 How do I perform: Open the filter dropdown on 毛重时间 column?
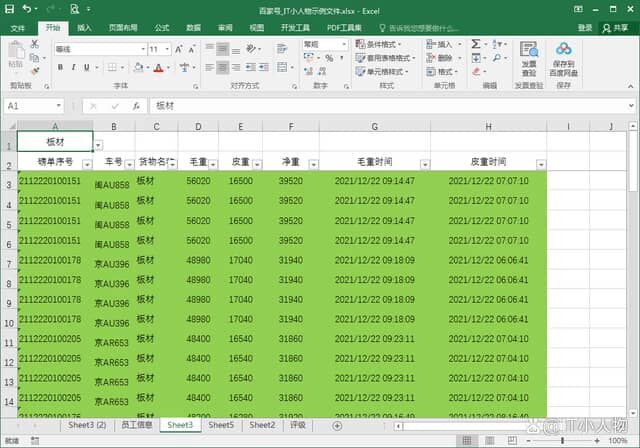tap(424, 163)
